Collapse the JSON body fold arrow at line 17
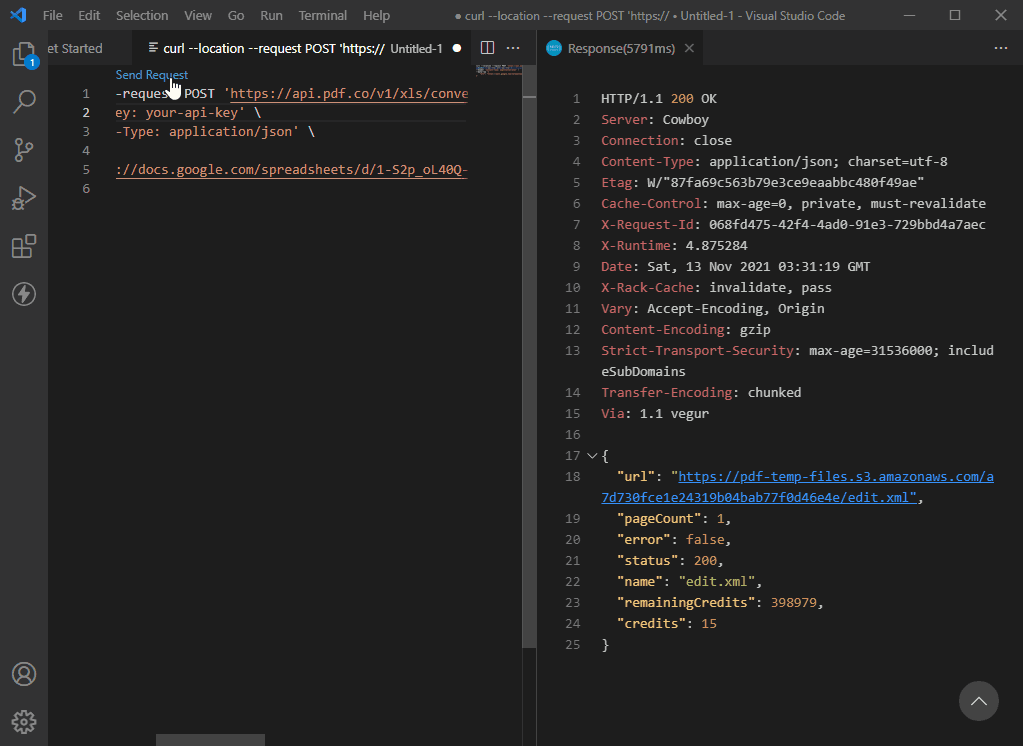Image resolution: width=1023 pixels, height=746 pixels. click(x=591, y=456)
